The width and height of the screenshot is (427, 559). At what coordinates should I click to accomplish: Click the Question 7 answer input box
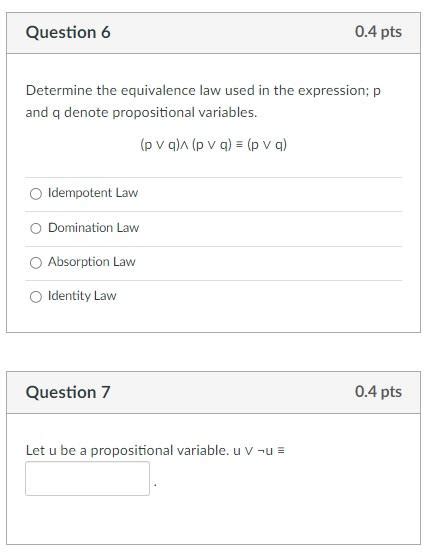(x=87, y=478)
